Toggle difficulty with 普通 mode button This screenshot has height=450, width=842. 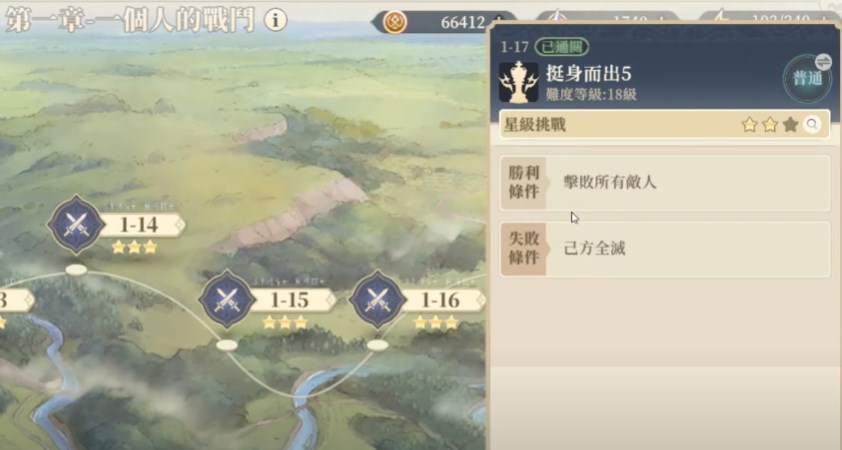tap(807, 79)
